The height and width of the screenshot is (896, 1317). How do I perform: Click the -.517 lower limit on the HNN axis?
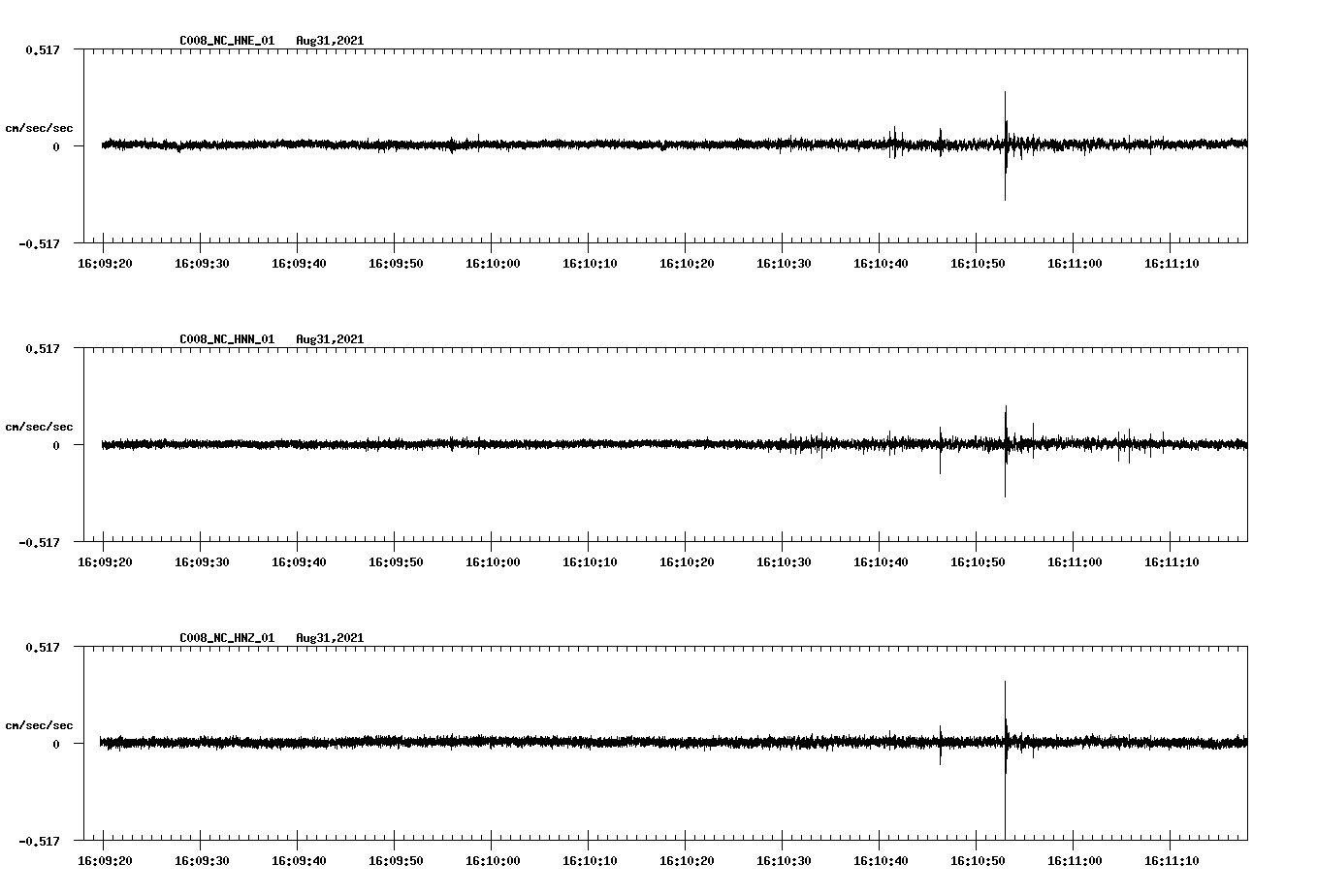(x=40, y=542)
